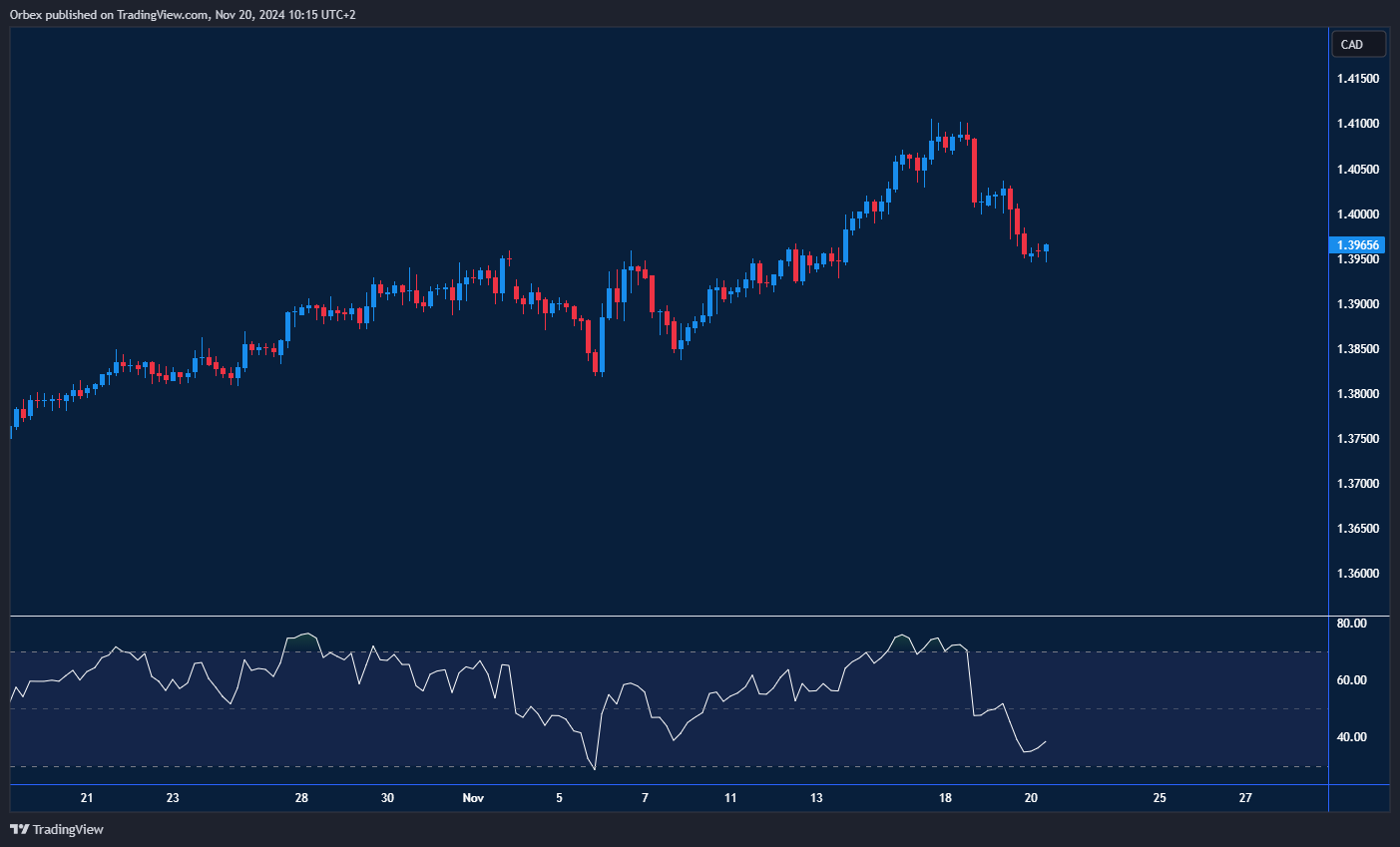Viewport: 1400px width, 847px height.
Task: Click the RSI line's lowest dip near Nov 6
Action: click(595, 768)
